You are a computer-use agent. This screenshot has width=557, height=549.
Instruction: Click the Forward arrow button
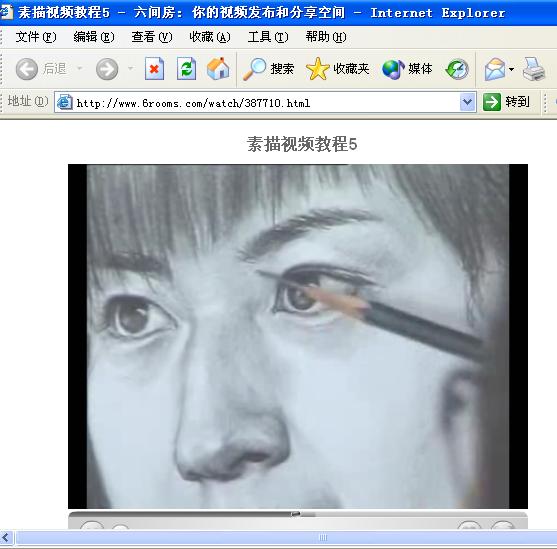tap(107, 69)
